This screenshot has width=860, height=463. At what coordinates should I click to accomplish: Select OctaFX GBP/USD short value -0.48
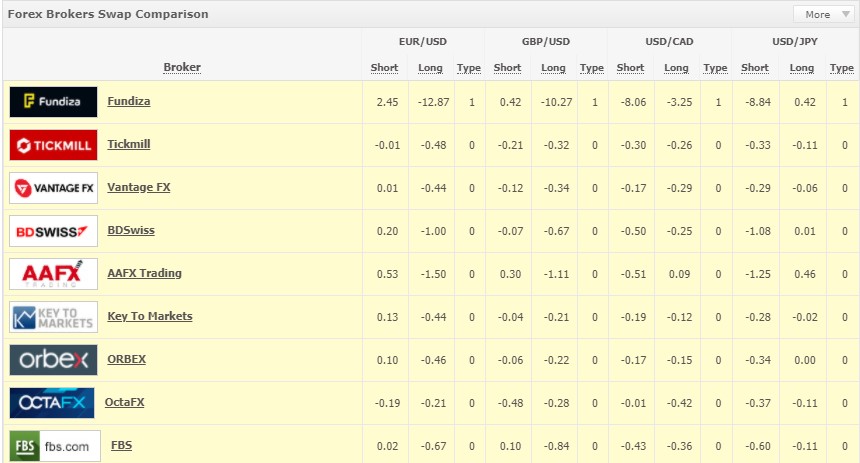tap(510, 403)
